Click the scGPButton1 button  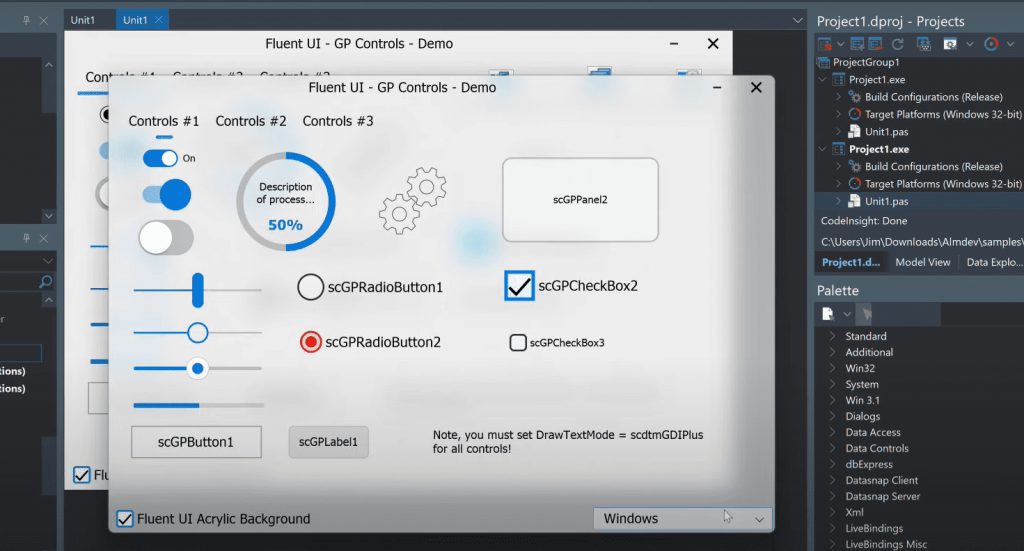click(x=196, y=442)
